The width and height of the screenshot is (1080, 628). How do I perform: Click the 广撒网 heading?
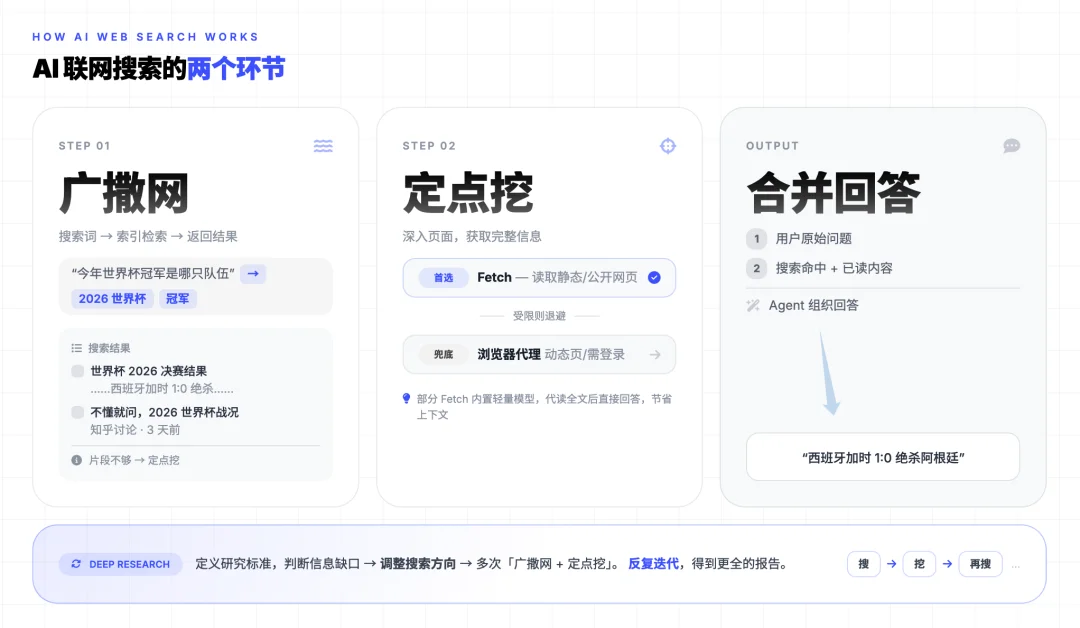click(124, 193)
